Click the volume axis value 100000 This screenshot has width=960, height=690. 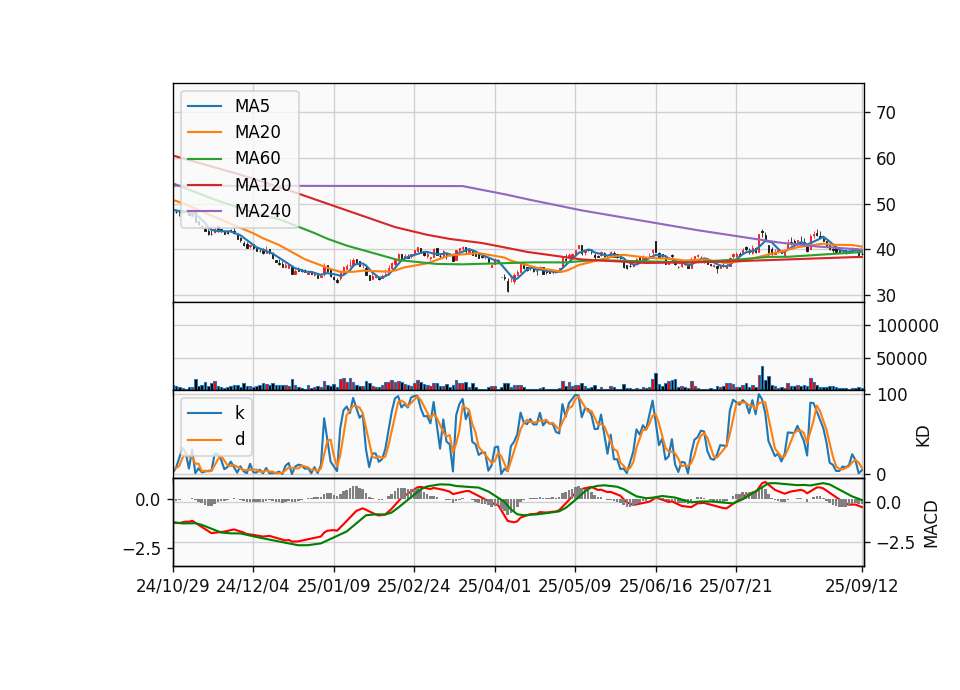(907, 326)
